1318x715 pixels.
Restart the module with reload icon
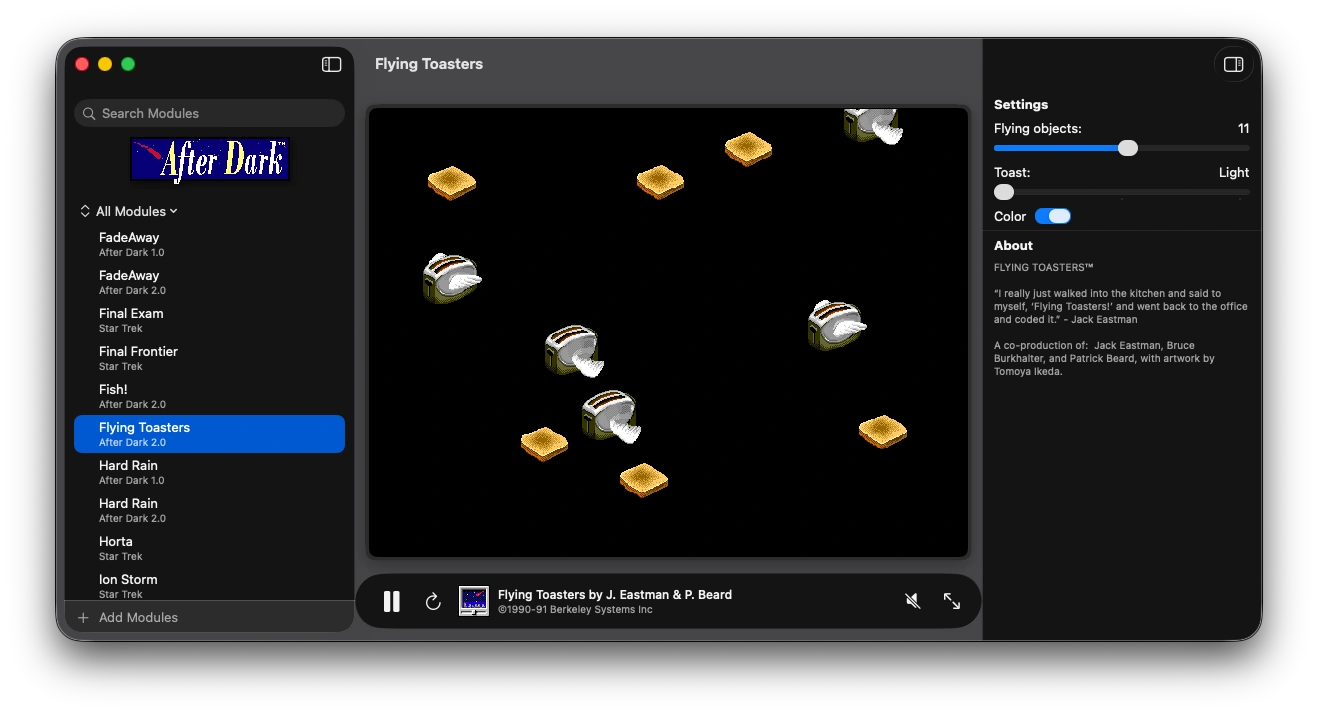tap(433, 601)
